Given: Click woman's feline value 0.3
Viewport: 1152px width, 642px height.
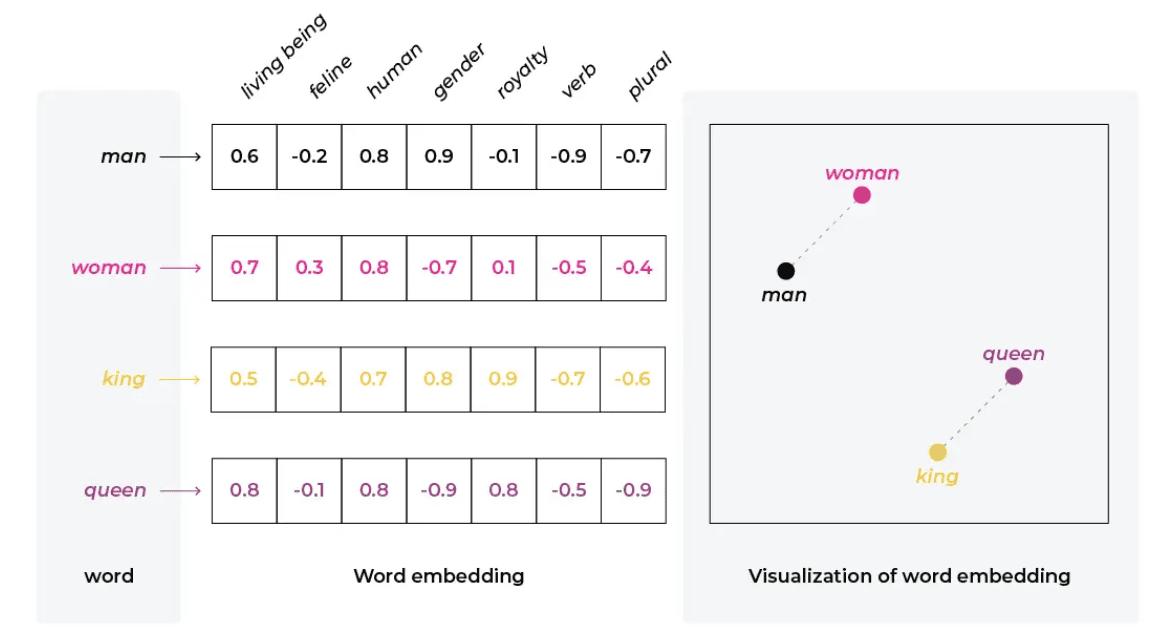Looking at the screenshot, I should click(309, 268).
